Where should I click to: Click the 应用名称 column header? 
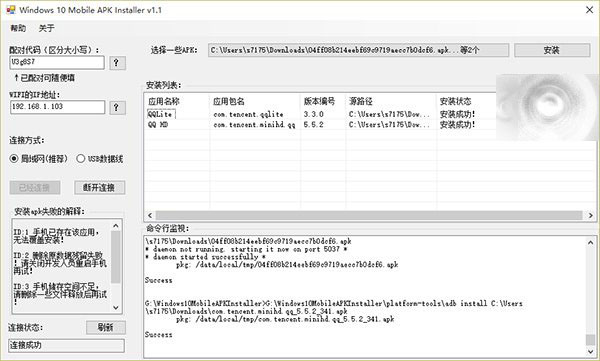tap(164, 101)
